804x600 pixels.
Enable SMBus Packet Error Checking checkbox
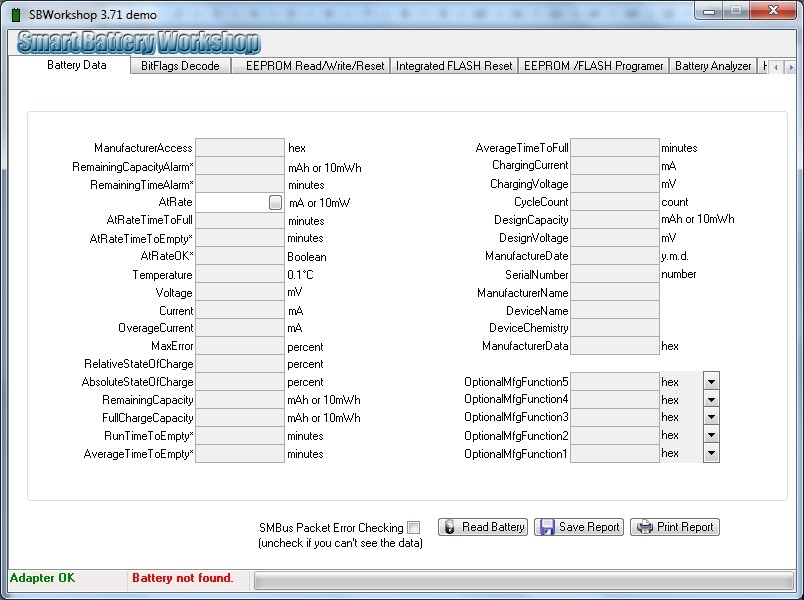[x=413, y=527]
